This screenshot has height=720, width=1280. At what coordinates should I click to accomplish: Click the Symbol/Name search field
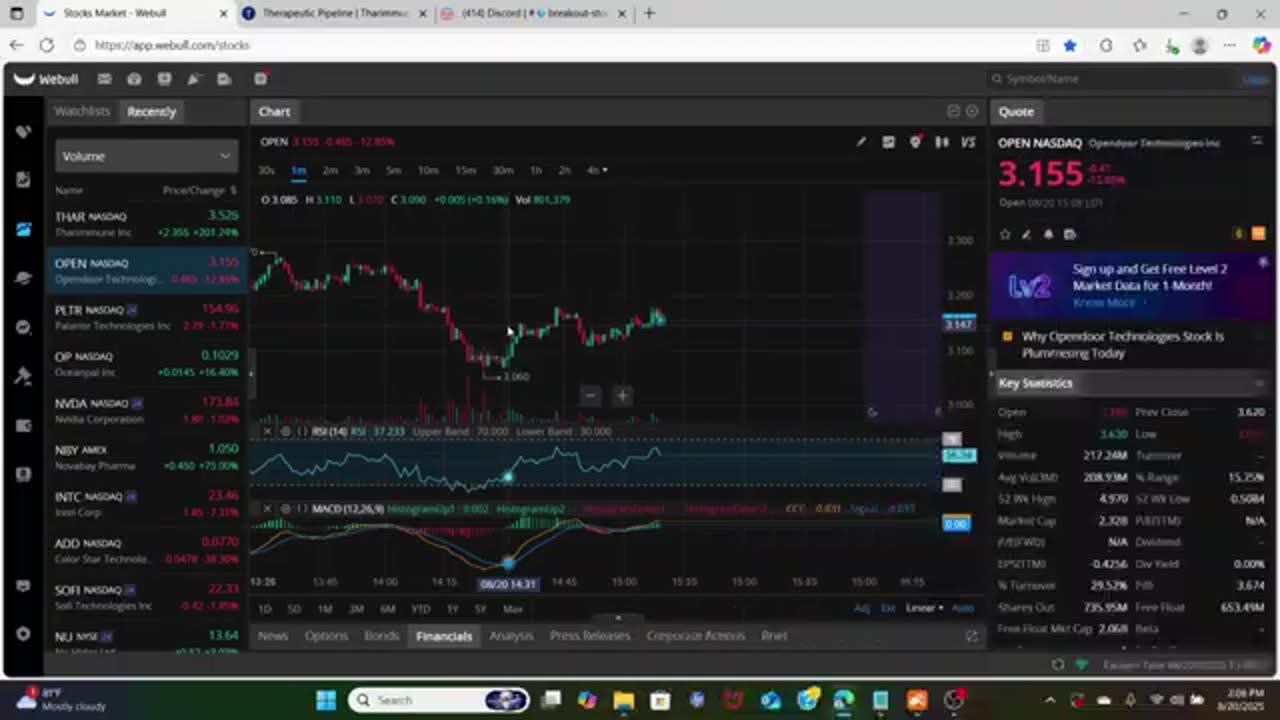point(1110,79)
